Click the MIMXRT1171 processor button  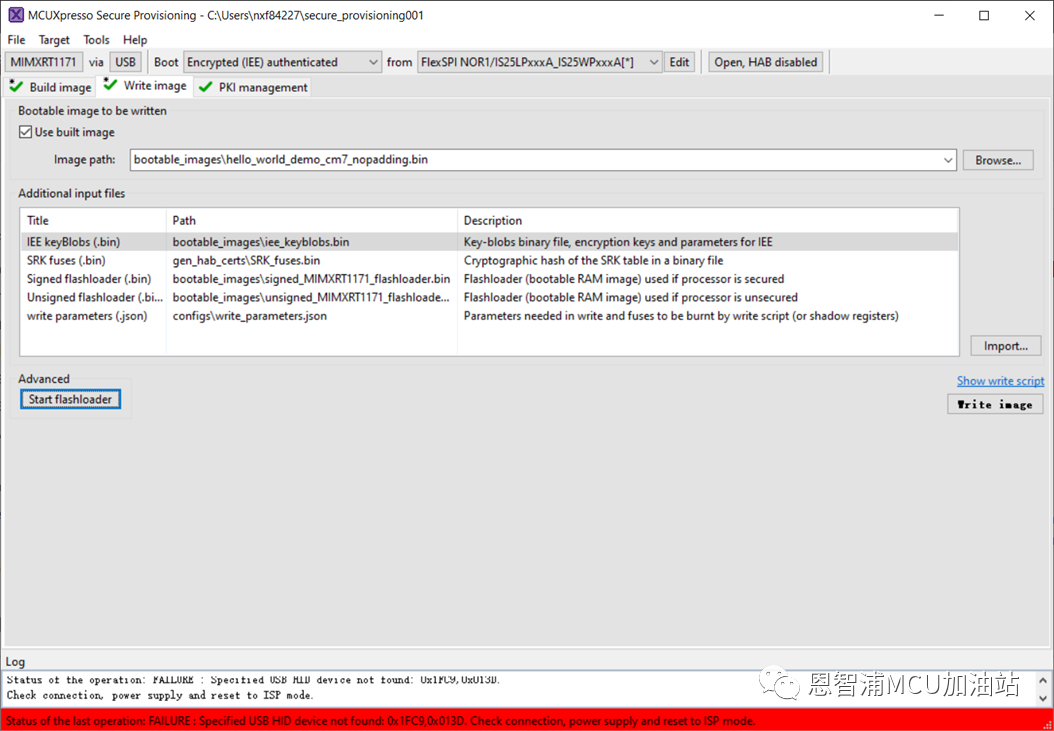coord(44,62)
